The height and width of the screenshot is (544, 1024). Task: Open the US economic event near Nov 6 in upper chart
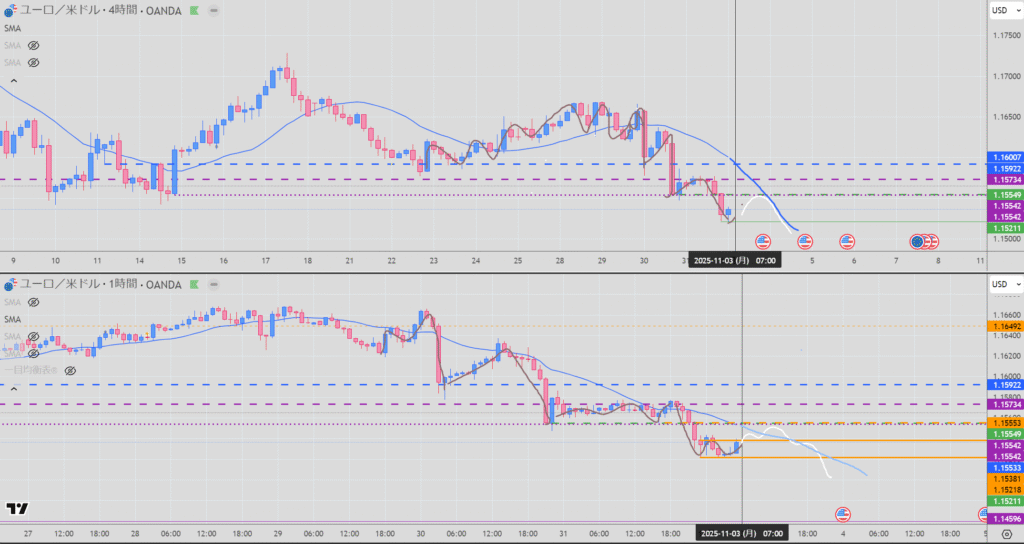click(847, 241)
